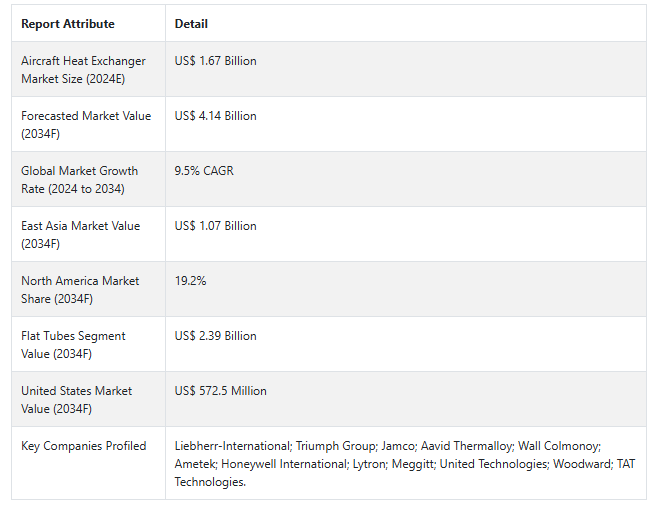The width and height of the screenshot is (657, 505).
Task: Select North America Market Share cell
Action: pos(80,290)
